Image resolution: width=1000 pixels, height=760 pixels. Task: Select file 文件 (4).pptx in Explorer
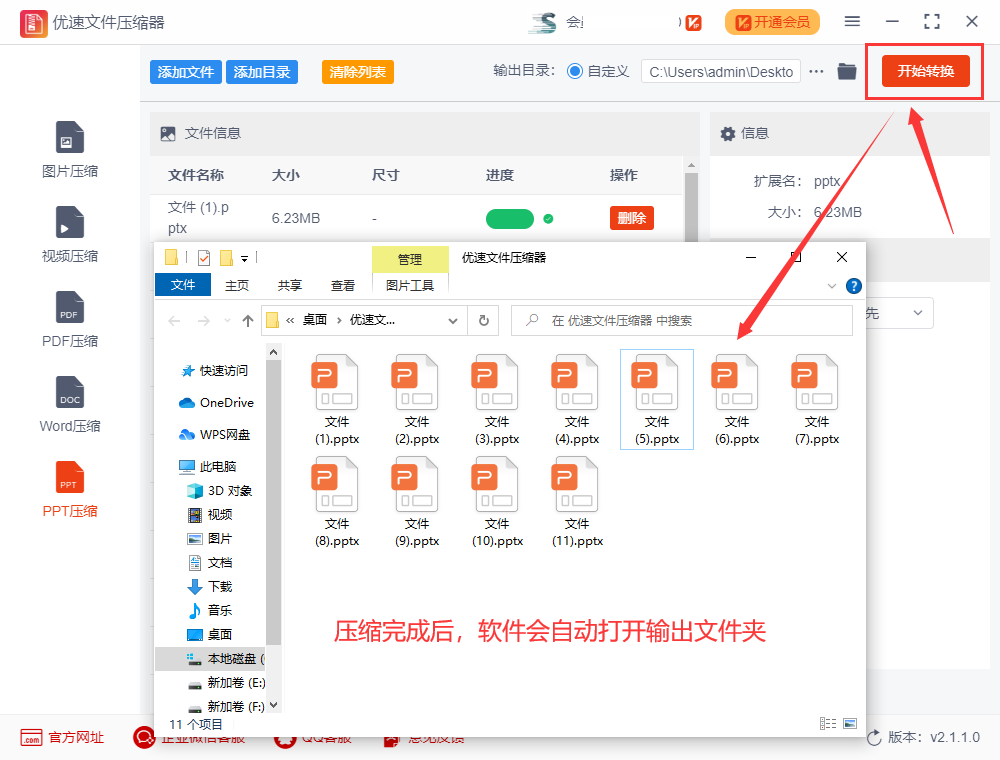pos(577,400)
